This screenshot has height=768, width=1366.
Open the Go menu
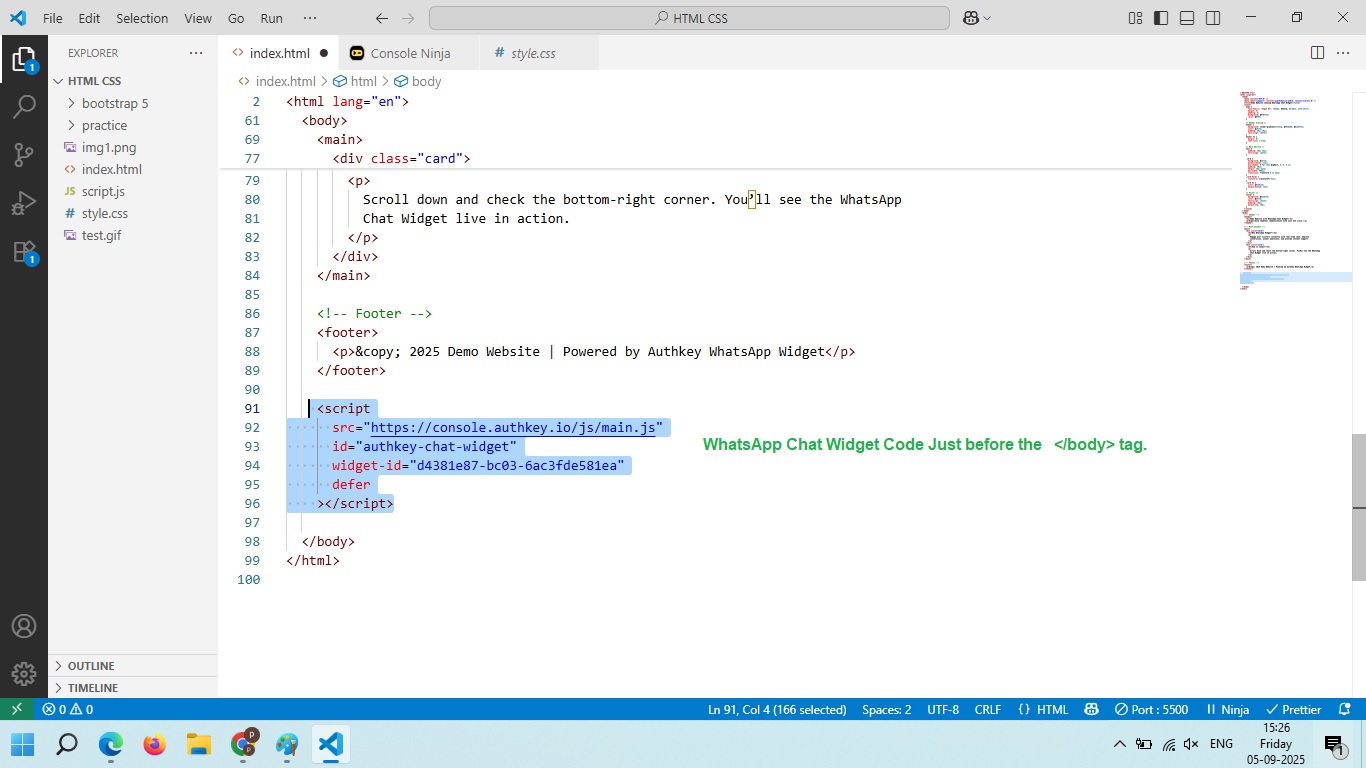(236, 18)
